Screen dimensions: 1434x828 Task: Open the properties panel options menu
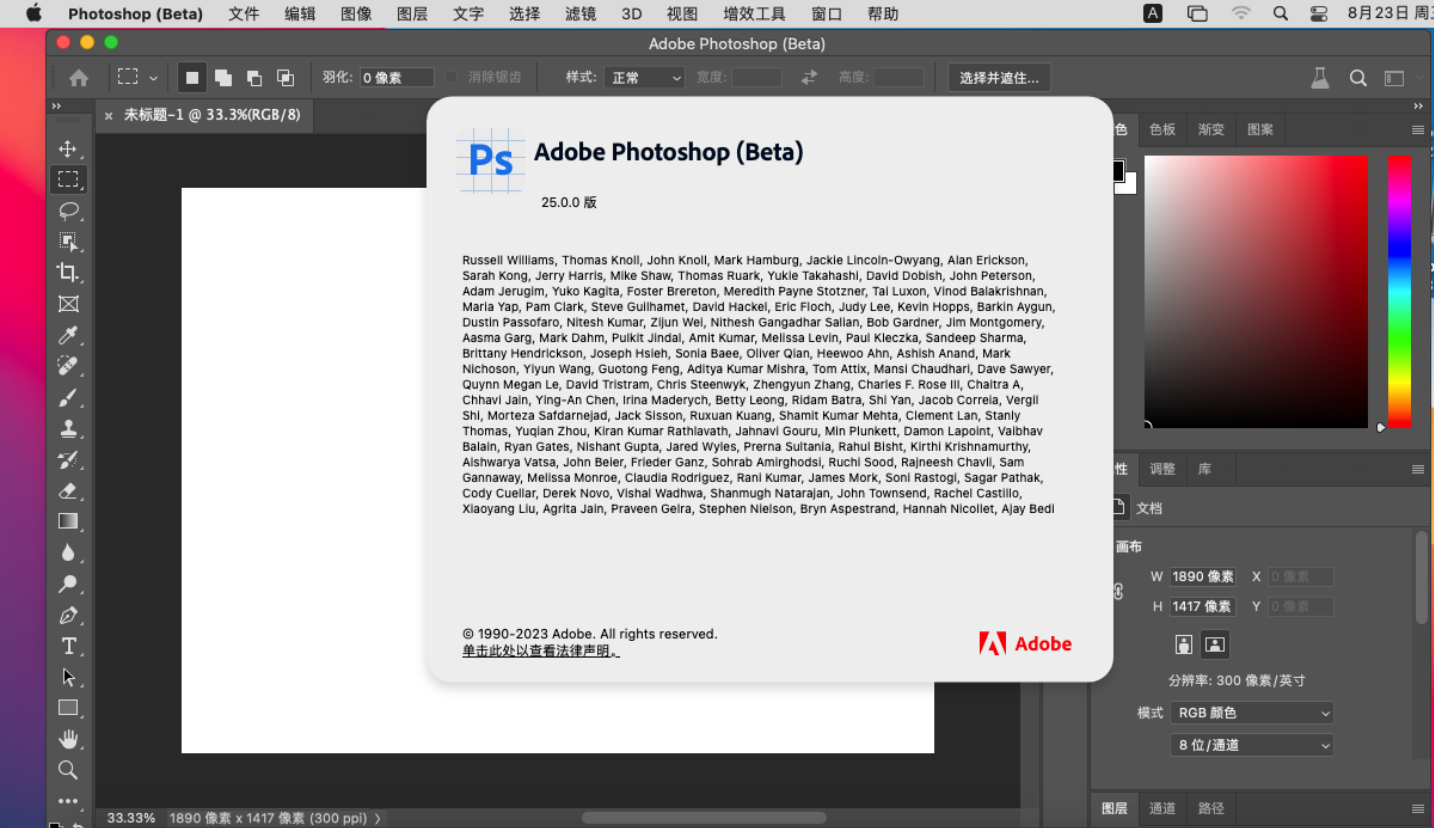click(1417, 469)
